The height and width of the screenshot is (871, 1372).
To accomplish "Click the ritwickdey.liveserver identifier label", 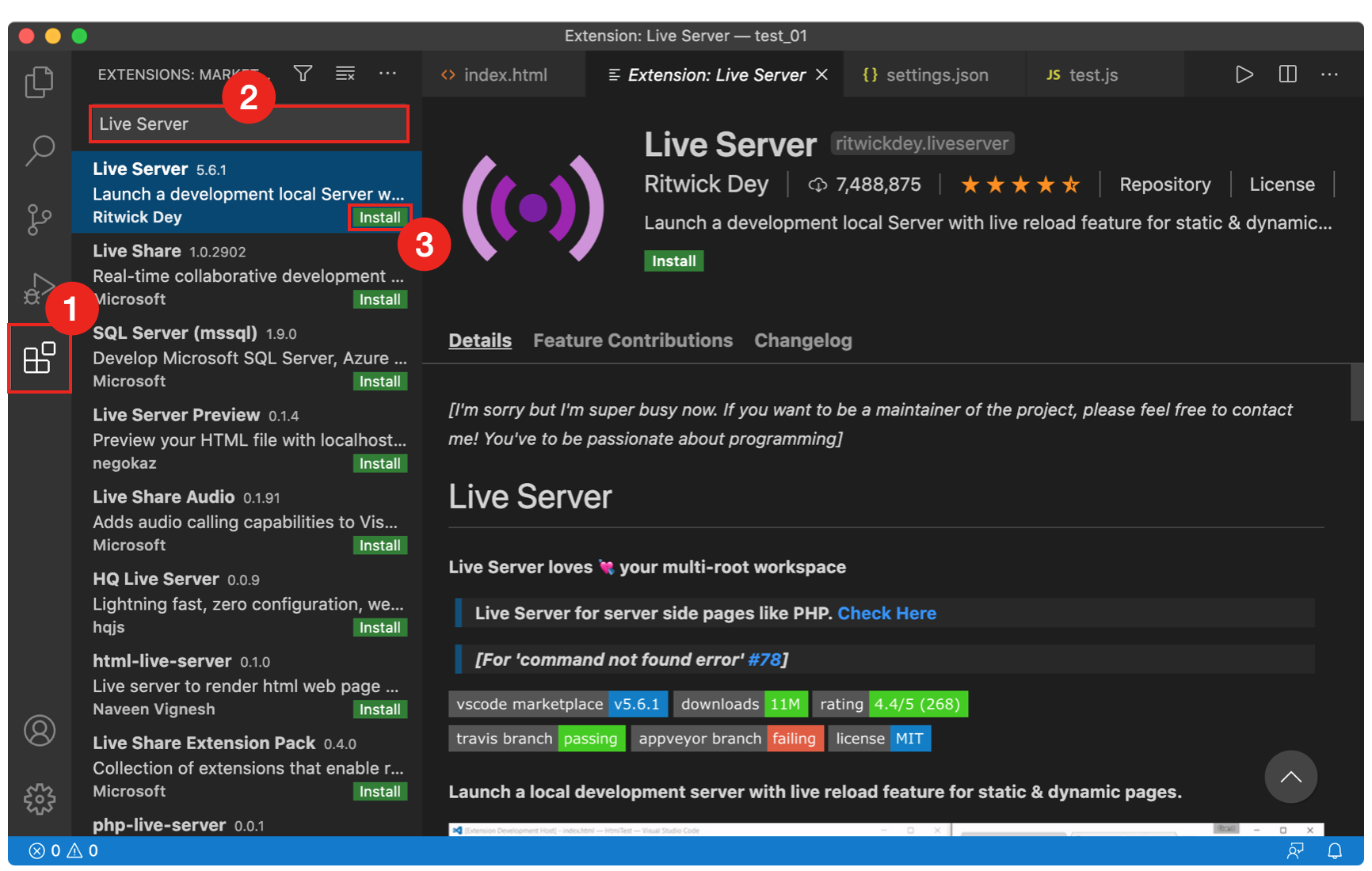I will pos(922,143).
